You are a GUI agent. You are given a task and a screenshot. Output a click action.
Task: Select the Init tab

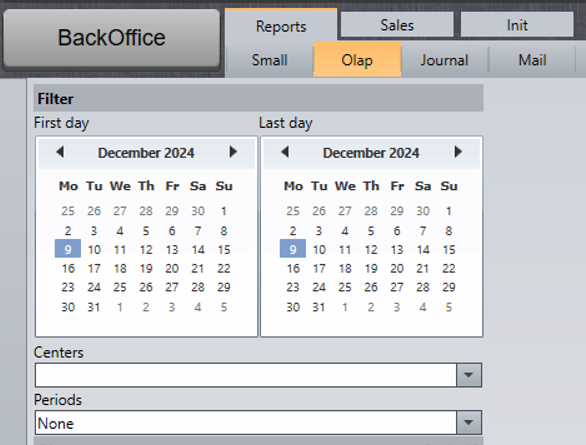tap(517, 25)
